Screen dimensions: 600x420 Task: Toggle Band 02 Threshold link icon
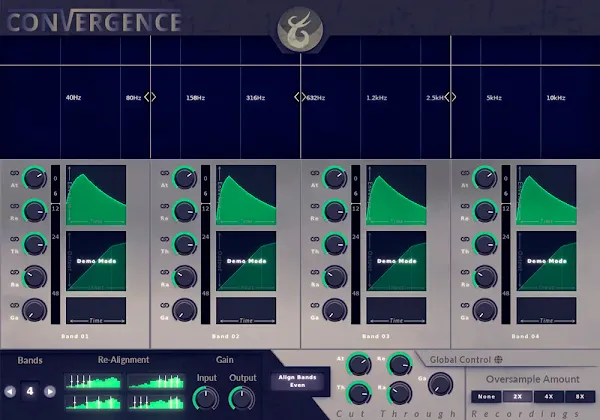point(165,239)
